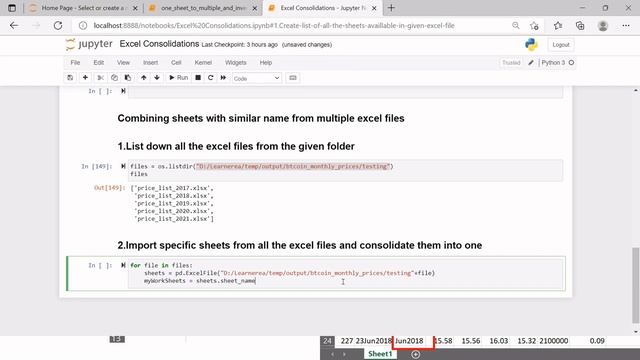Click the site information icon
The width and height of the screenshot is (640, 360).
pos(83,25)
